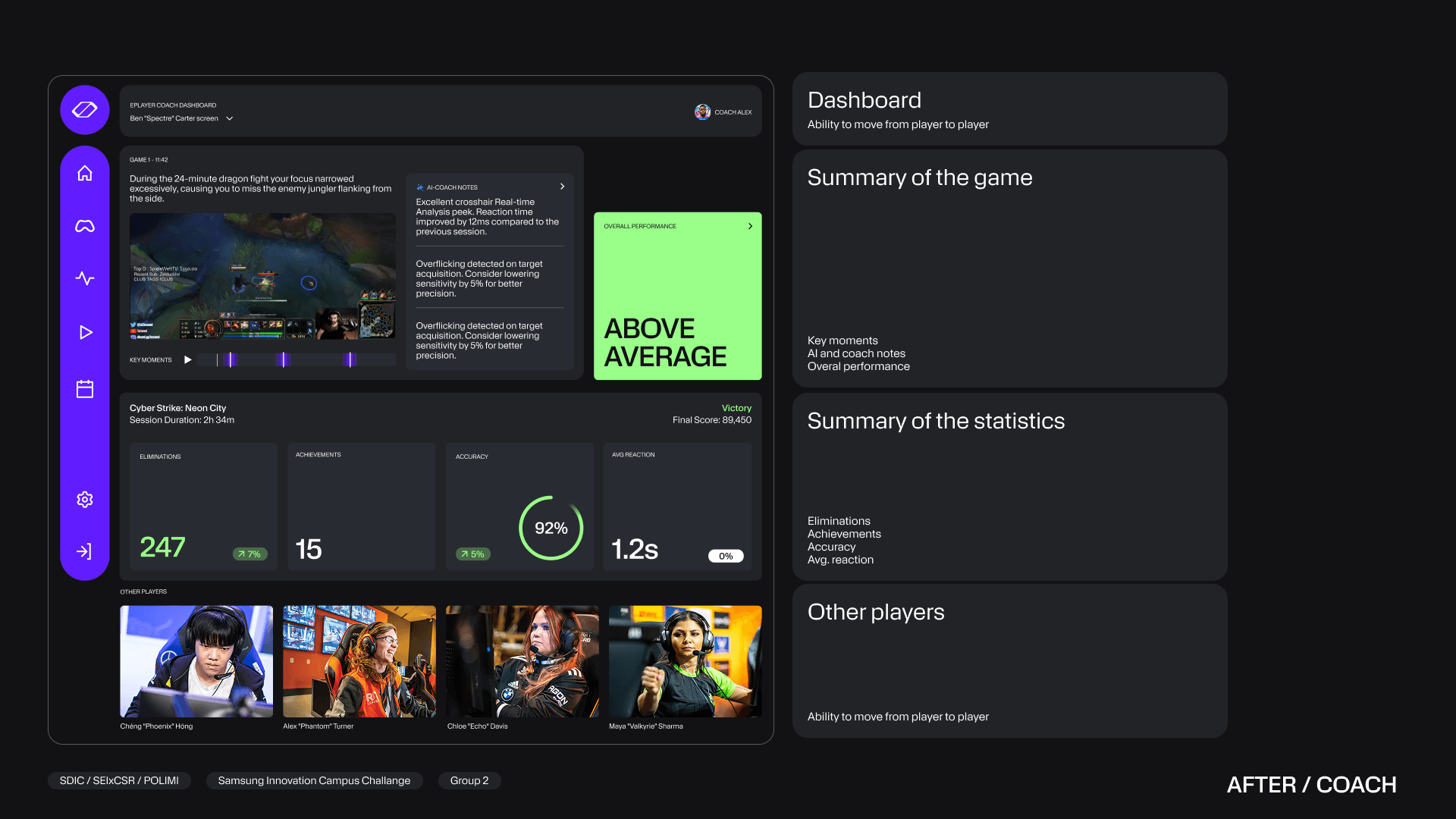The width and height of the screenshot is (1456, 819).
Task: Click the 92% accuracy circular gauge
Action: [x=551, y=528]
